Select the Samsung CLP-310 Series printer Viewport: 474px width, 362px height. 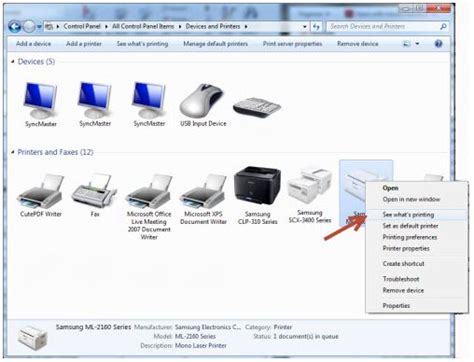[257, 195]
